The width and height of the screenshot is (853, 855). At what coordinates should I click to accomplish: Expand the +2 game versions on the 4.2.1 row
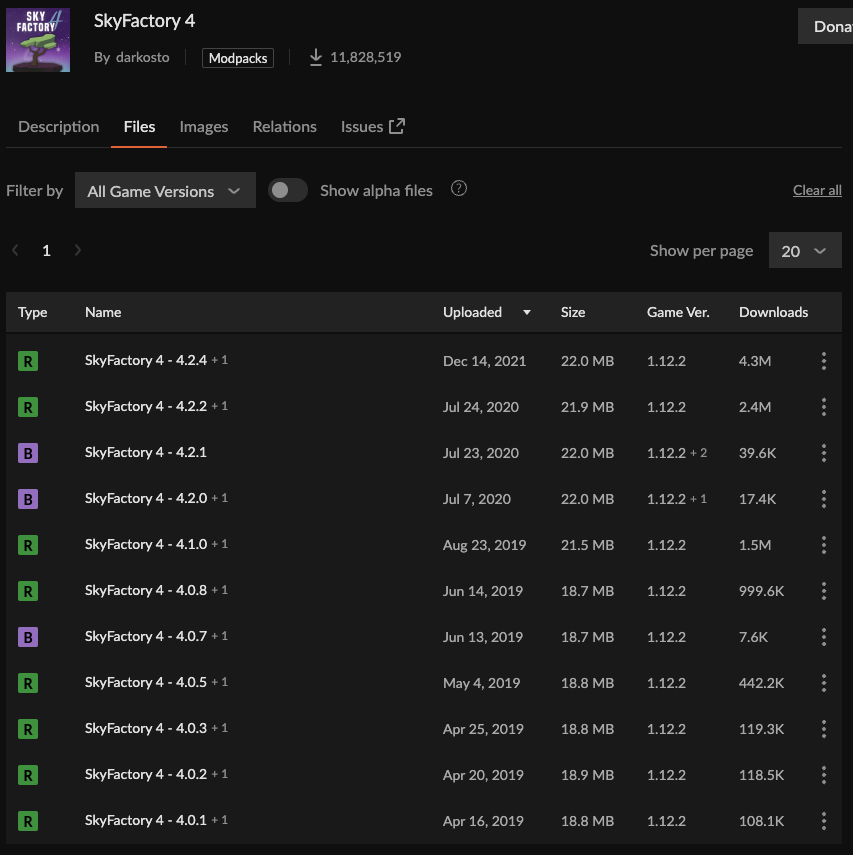click(x=699, y=453)
